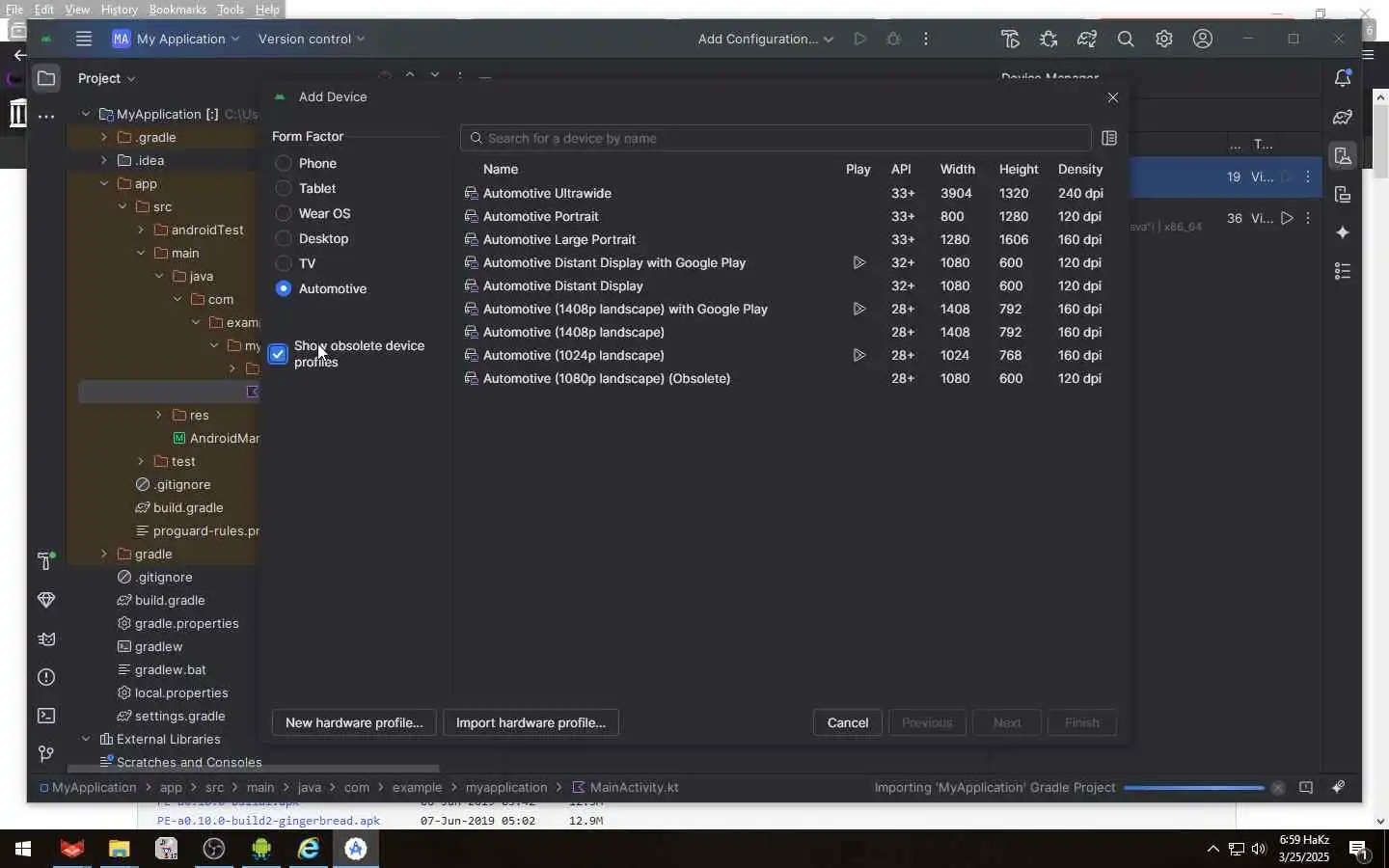
Task: Open the main hamburger menu
Action: tap(84, 40)
